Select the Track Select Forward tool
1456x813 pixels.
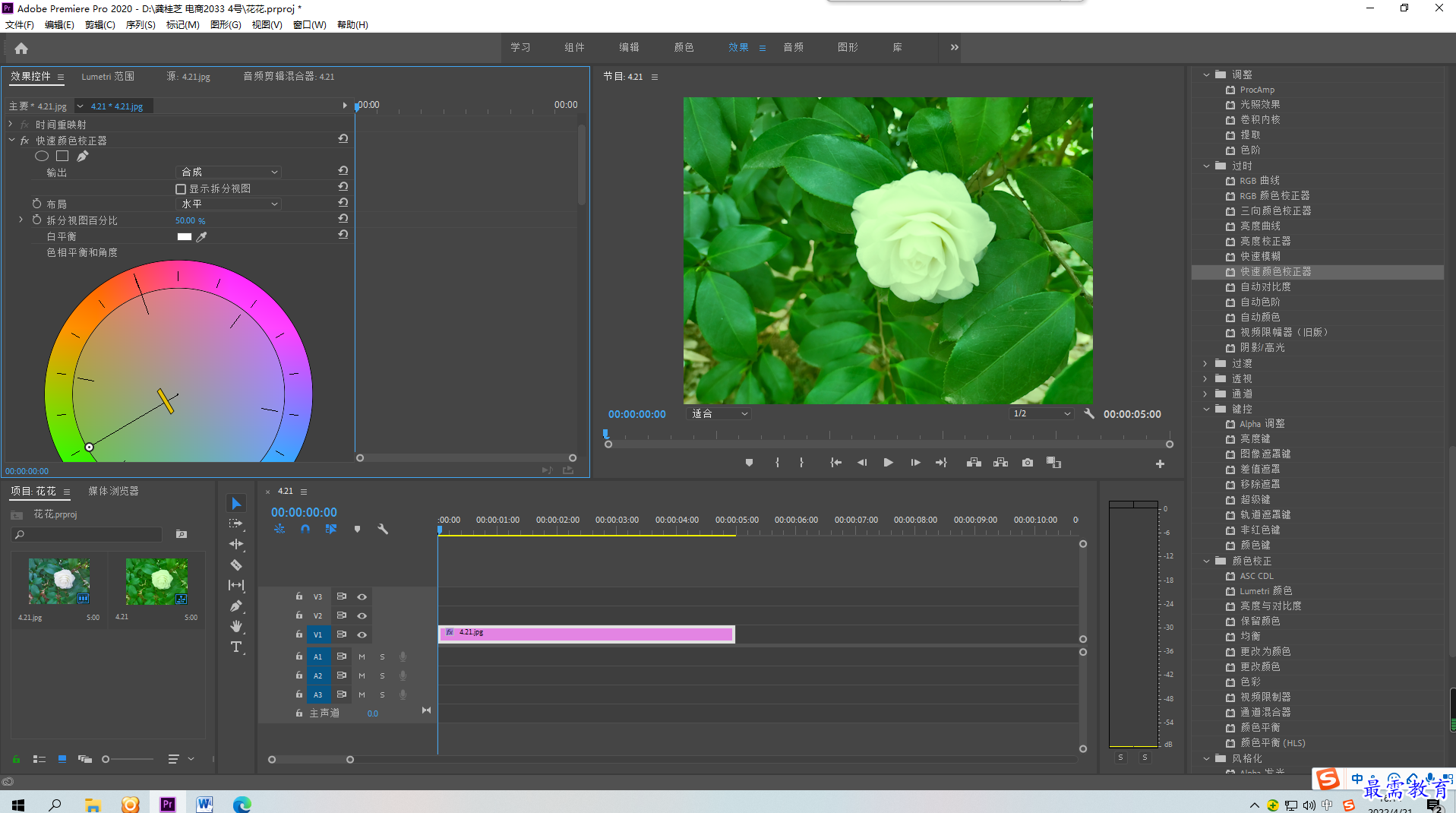tap(236, 524)
